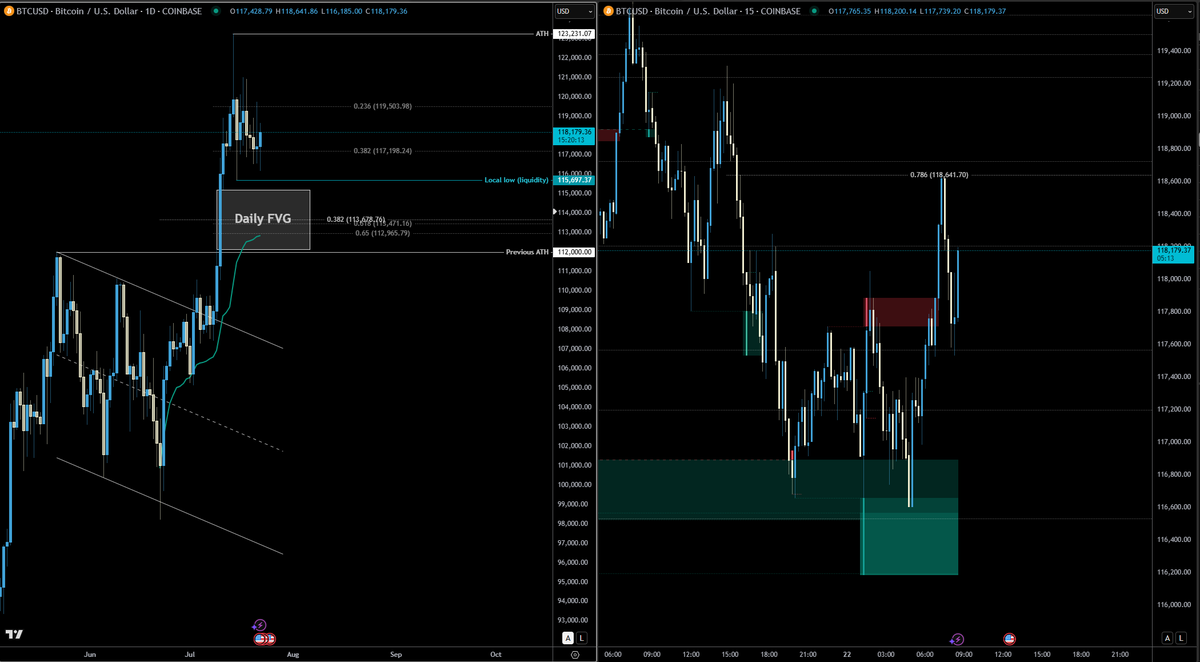Toggle auto scale A on daily chart

(x=567, y=637)
